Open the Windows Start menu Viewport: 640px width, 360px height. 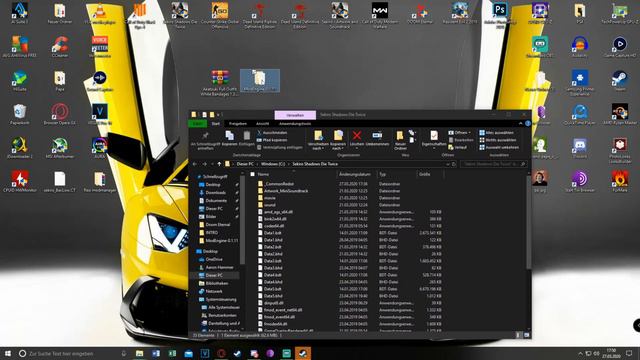click(7, 353)
